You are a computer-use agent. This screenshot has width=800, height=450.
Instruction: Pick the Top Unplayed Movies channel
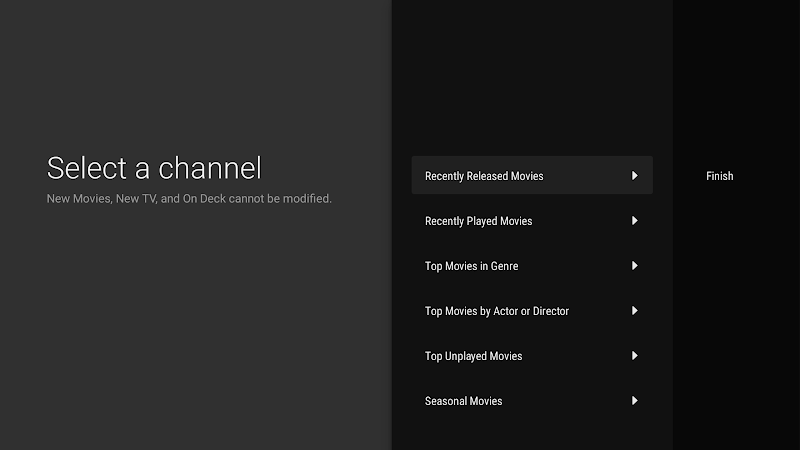[473, 356]
